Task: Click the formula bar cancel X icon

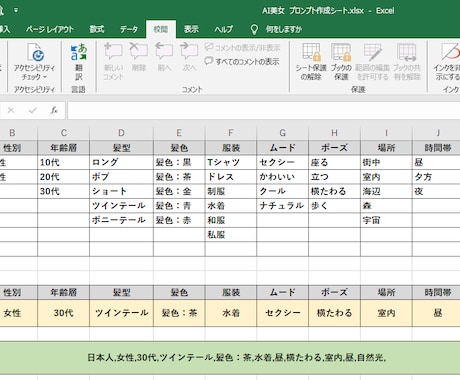Action: click(11, 110)
